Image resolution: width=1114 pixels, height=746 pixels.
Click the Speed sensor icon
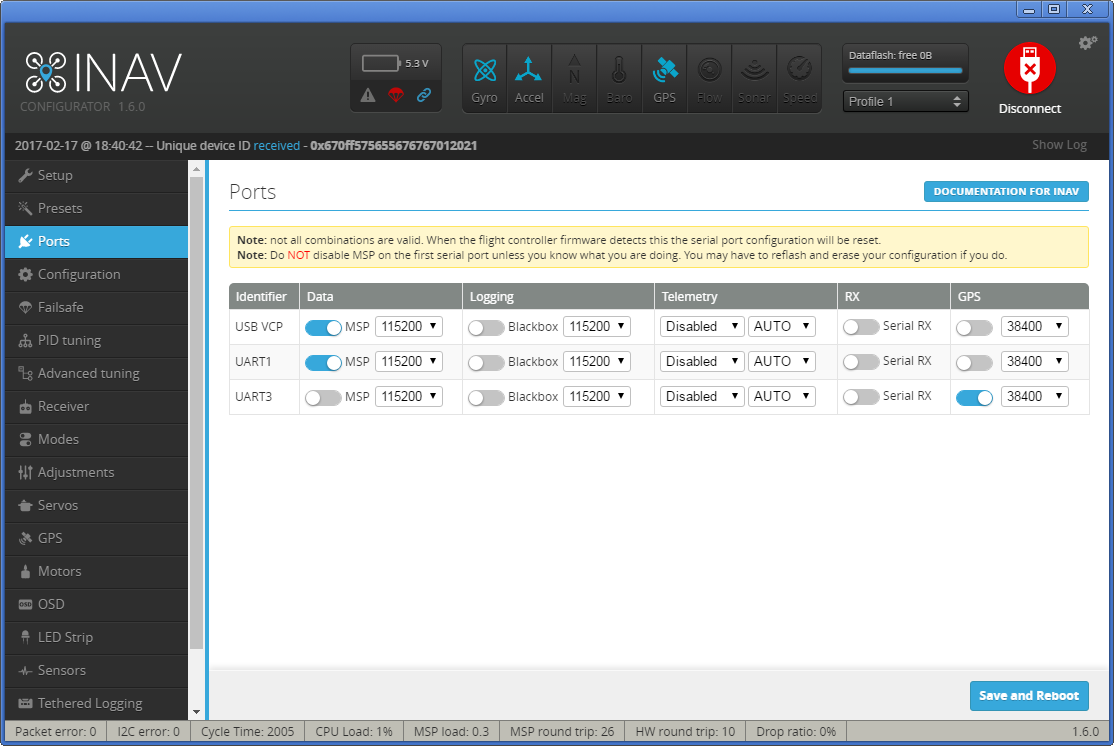coord(799,70)
